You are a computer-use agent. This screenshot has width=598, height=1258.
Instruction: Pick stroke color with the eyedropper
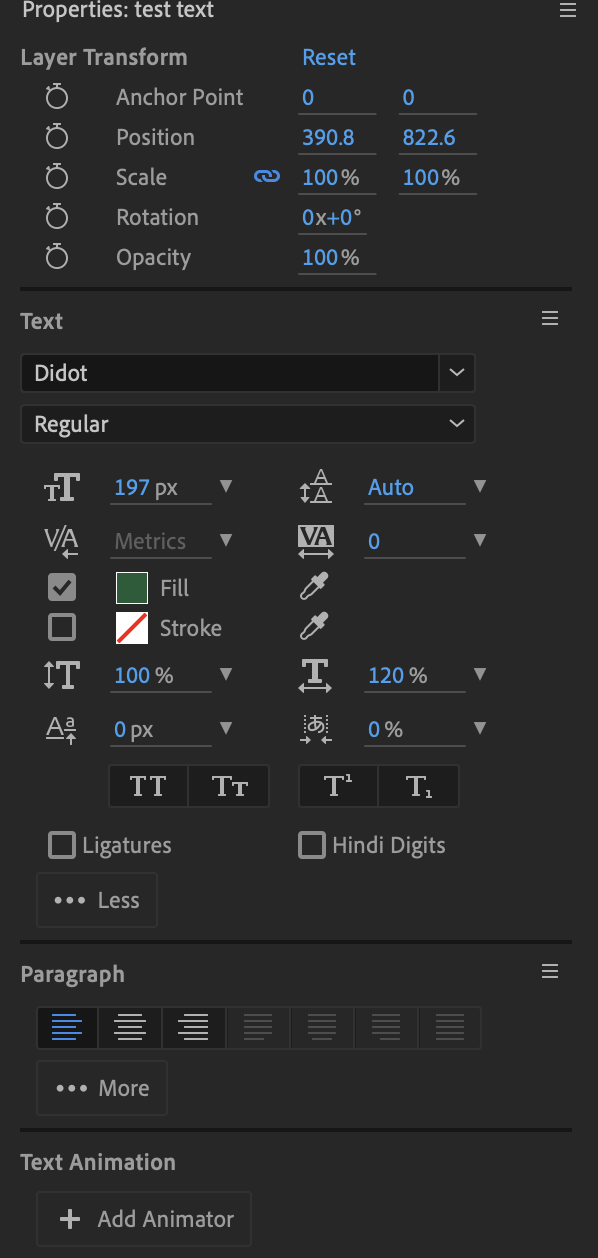(314, 627)
